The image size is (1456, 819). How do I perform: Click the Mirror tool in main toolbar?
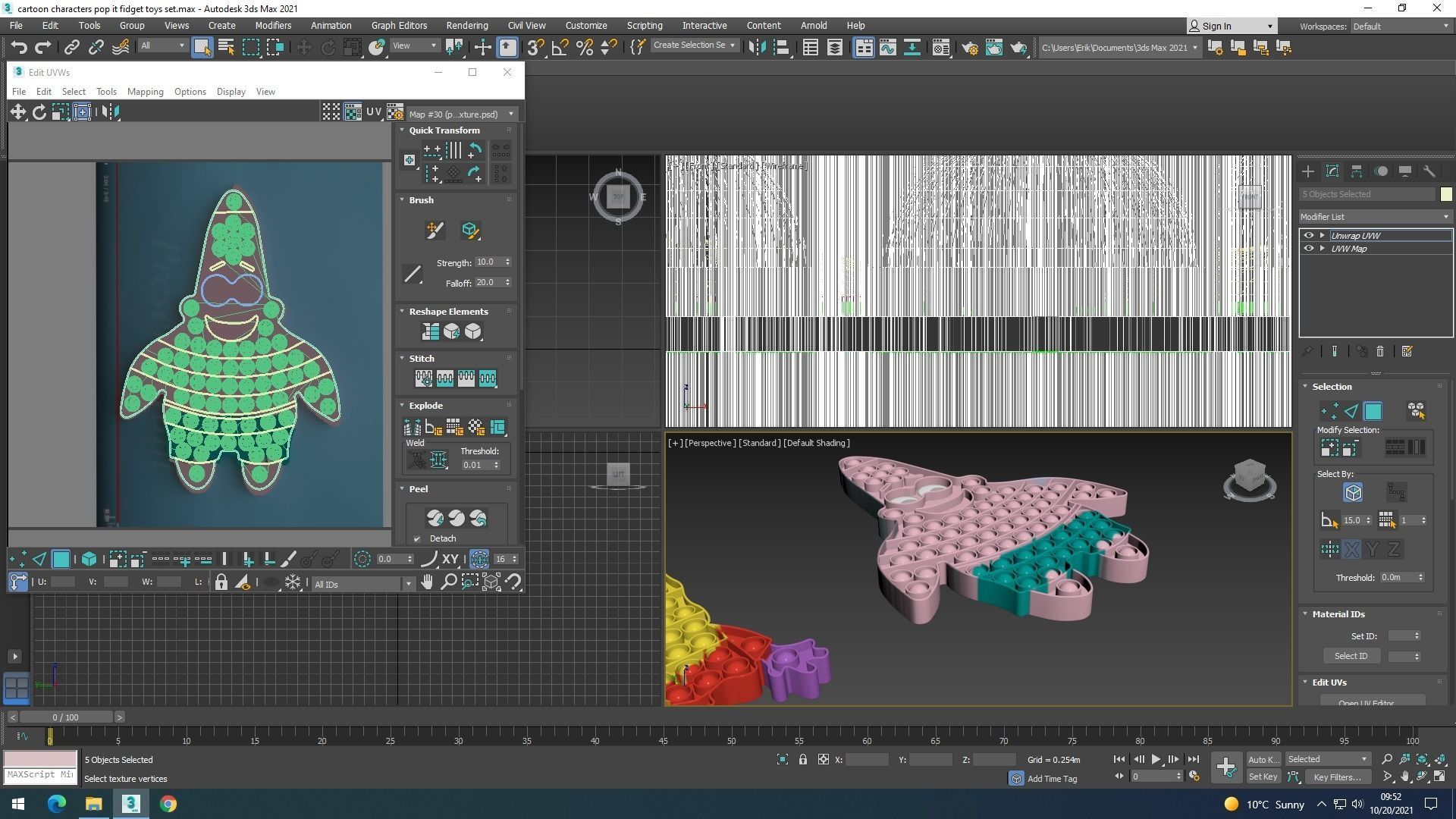point(757,48)
